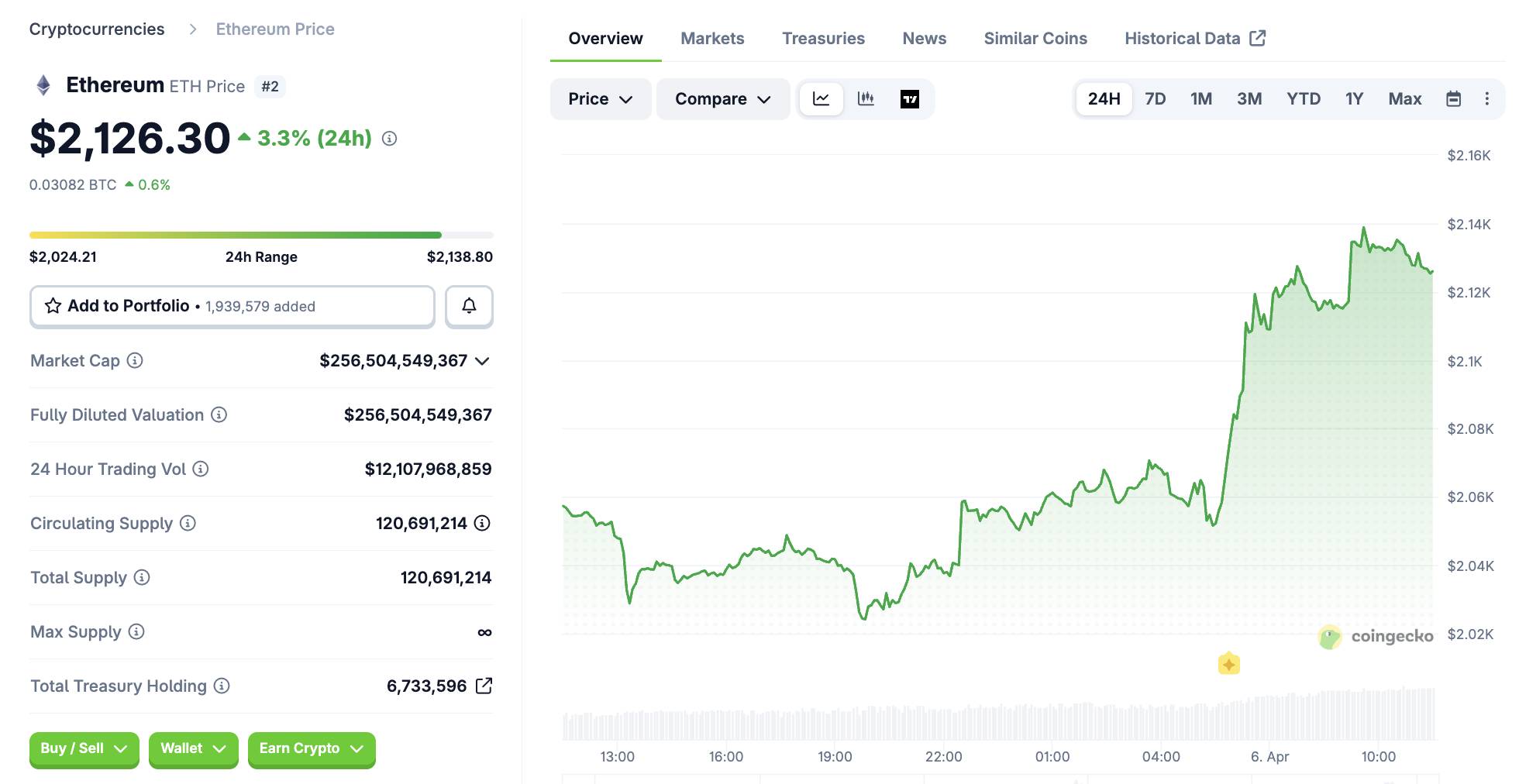Open the Compare dropdown
Viewport: 1519px width, 784px height.
[x=722, y=99]
